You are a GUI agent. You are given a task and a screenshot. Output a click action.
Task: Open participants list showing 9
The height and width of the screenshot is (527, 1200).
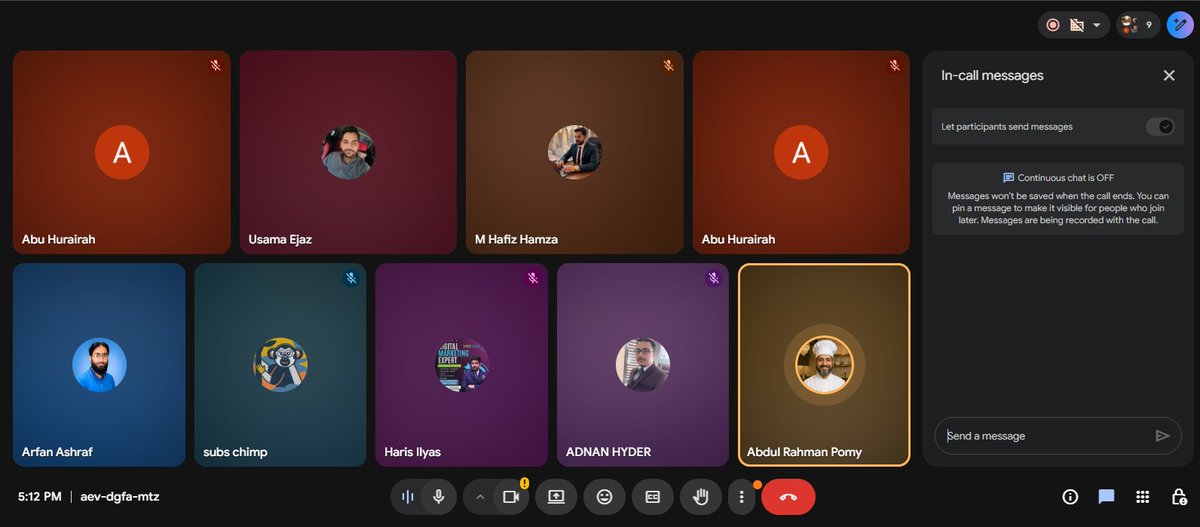pos(1138,25)
